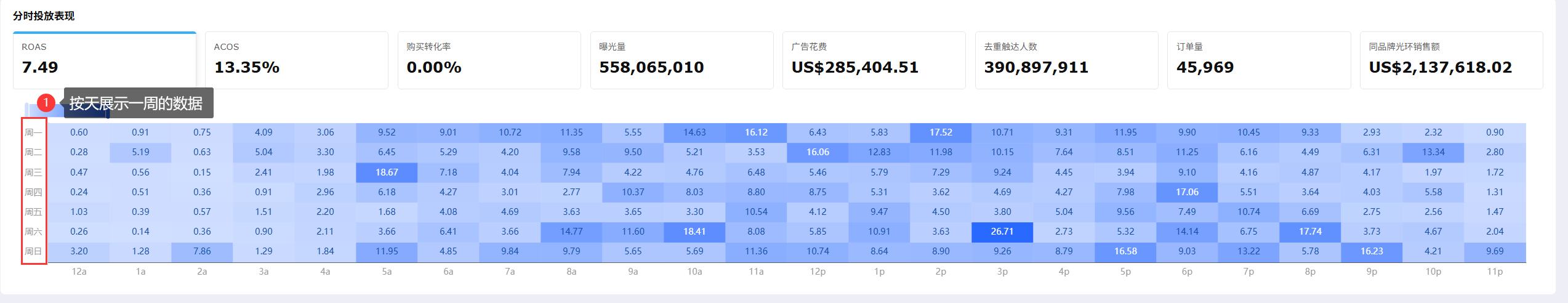Click the 16.12 cell for 周一 at 11a
The width and height of the screenshot is (1568, 303).
756,132
